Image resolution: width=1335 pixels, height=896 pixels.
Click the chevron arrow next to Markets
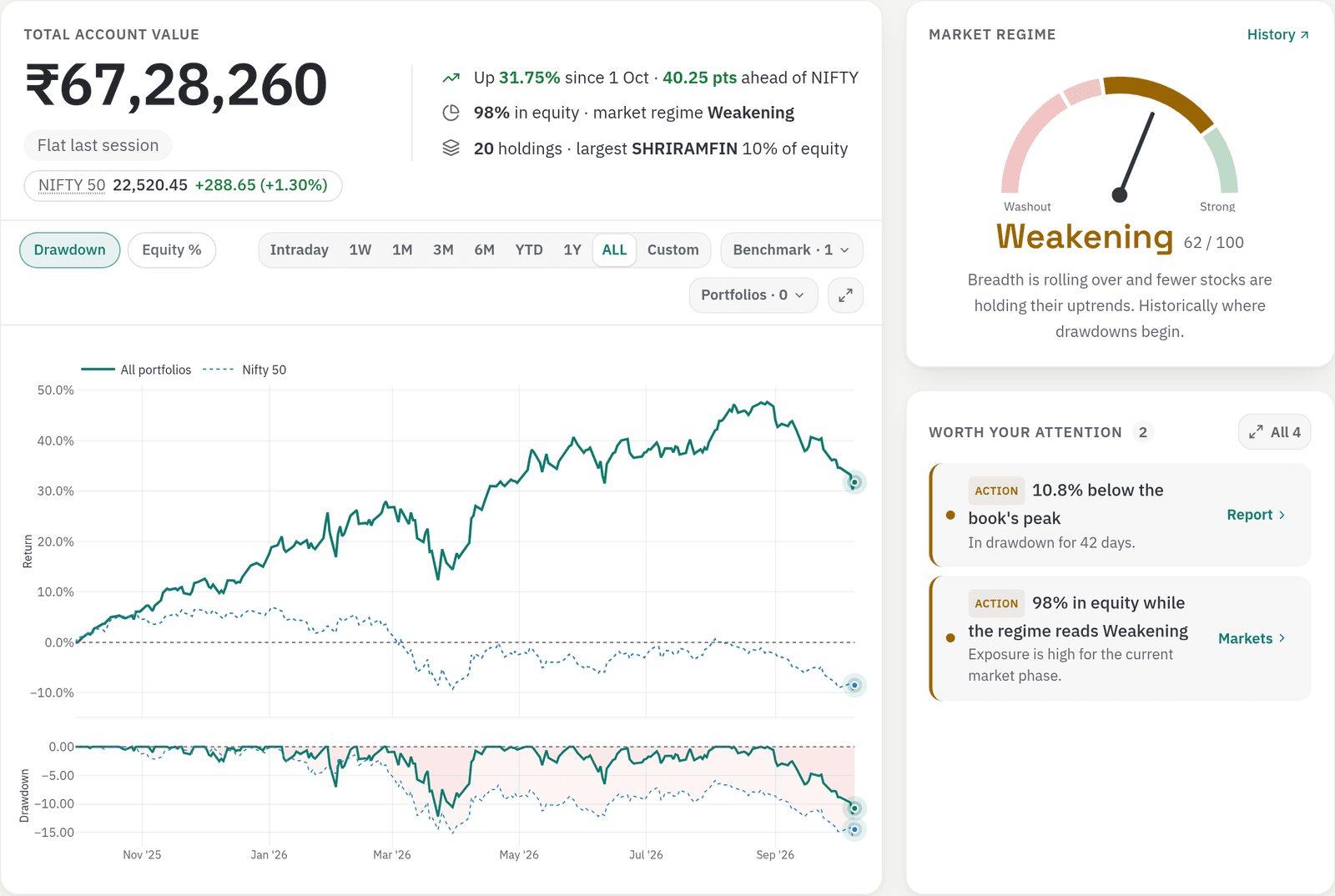tap(1282, 638)
